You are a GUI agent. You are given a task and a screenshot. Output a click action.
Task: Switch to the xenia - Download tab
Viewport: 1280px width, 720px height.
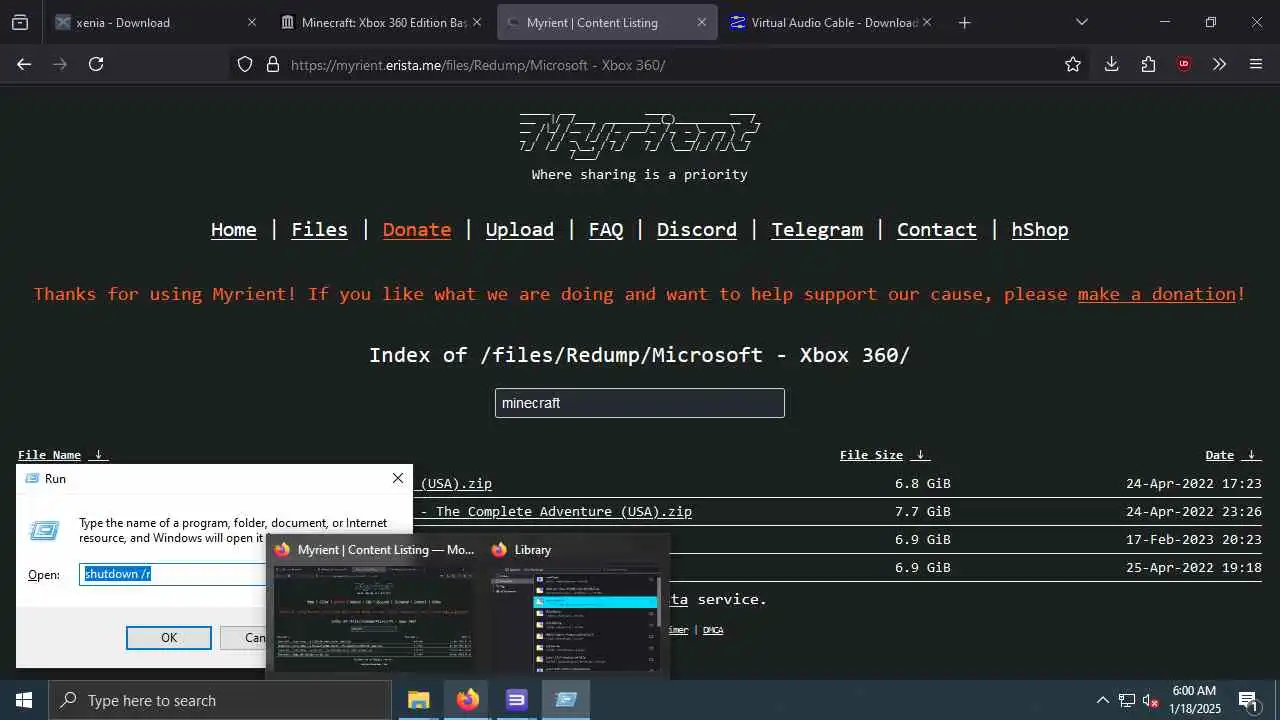coord(158,22)
